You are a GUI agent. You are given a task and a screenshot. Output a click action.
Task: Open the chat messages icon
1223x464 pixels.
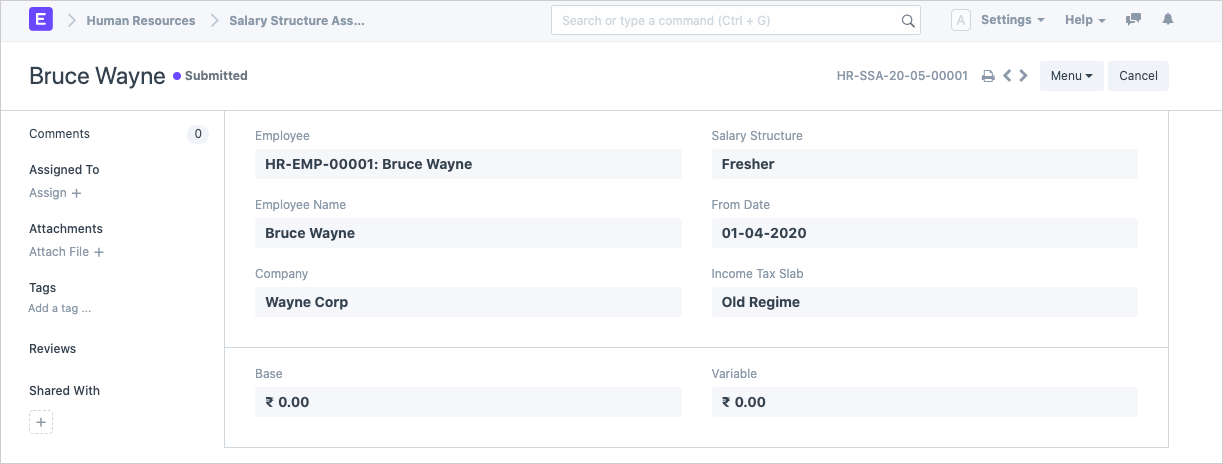coord(1133,20)
